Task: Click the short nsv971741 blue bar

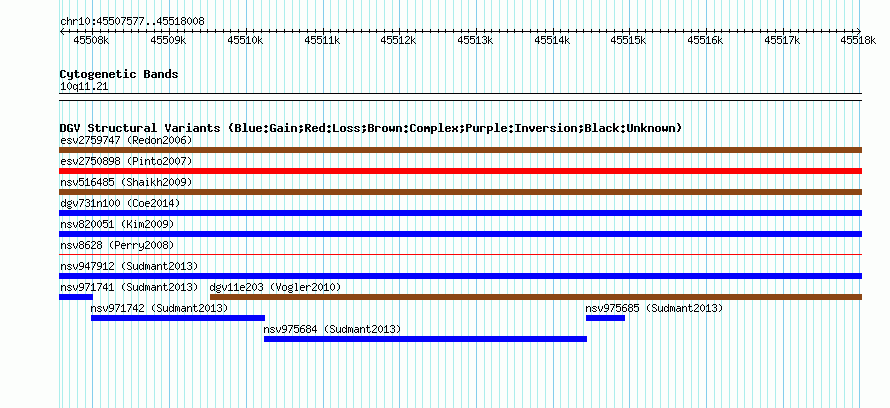Action: click(x=75, y=297)
